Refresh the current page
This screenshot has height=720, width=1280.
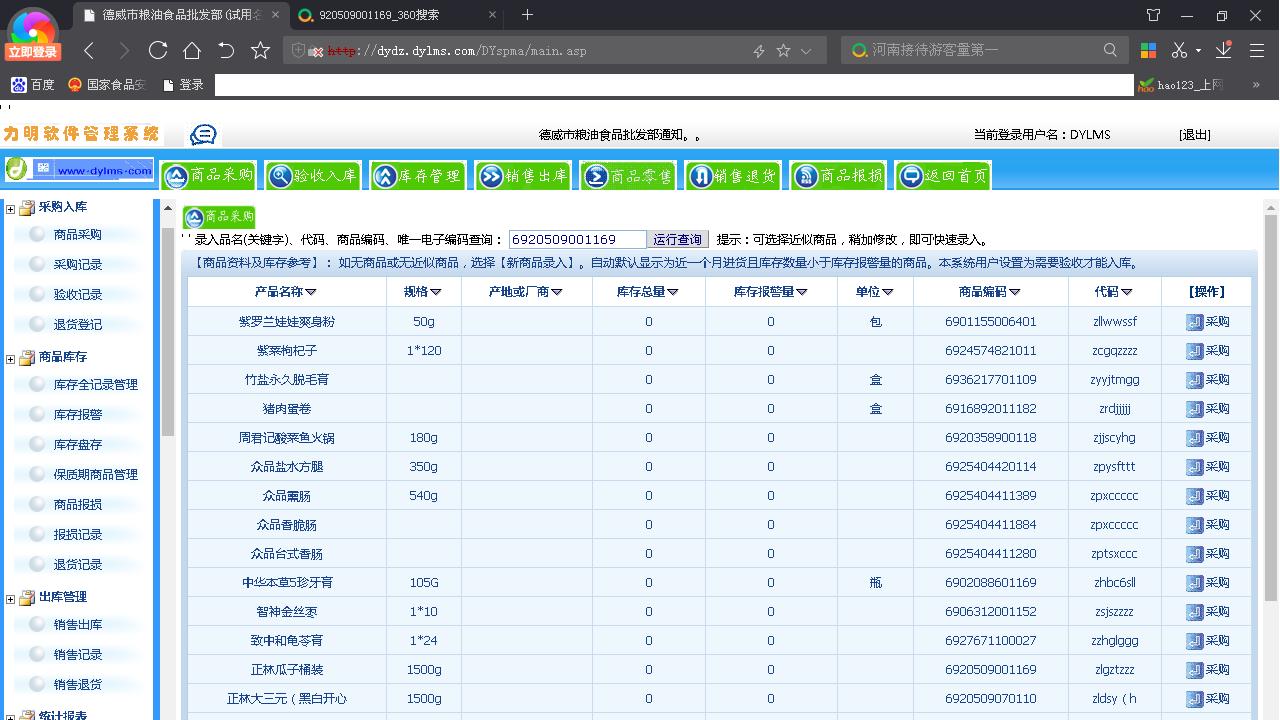(x=159, y=48)
